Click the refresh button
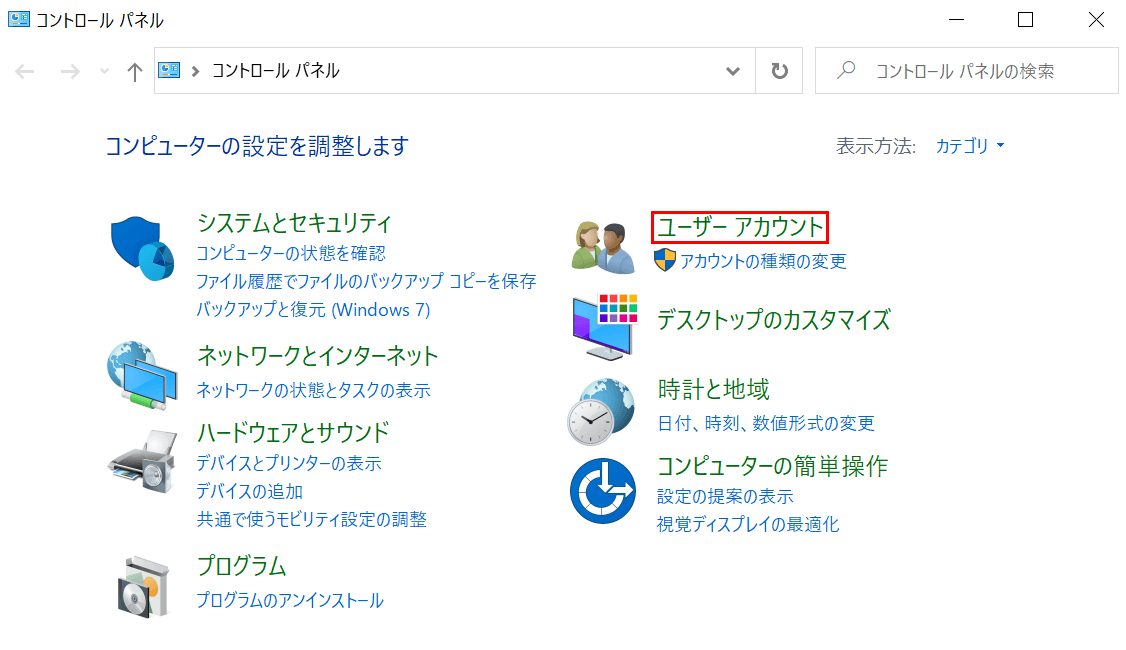 click(x=779, y=70)
